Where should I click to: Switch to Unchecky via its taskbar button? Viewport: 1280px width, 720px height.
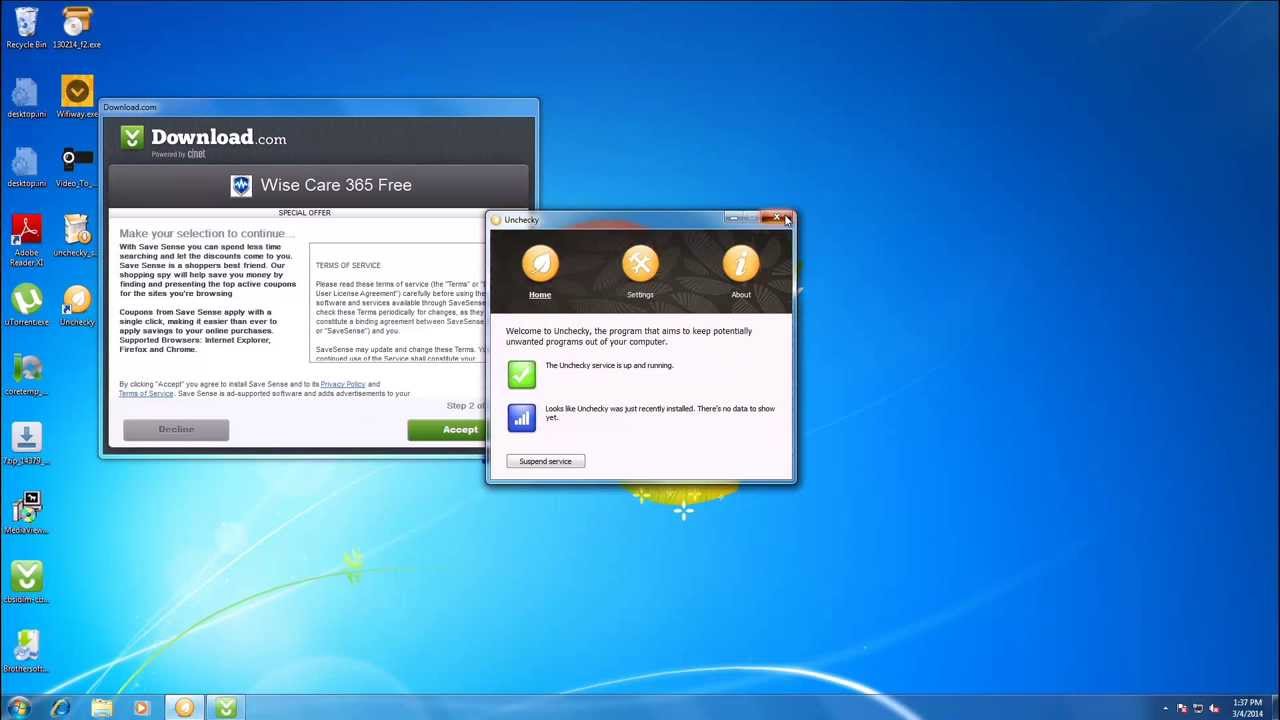click(x=184, y=708)
